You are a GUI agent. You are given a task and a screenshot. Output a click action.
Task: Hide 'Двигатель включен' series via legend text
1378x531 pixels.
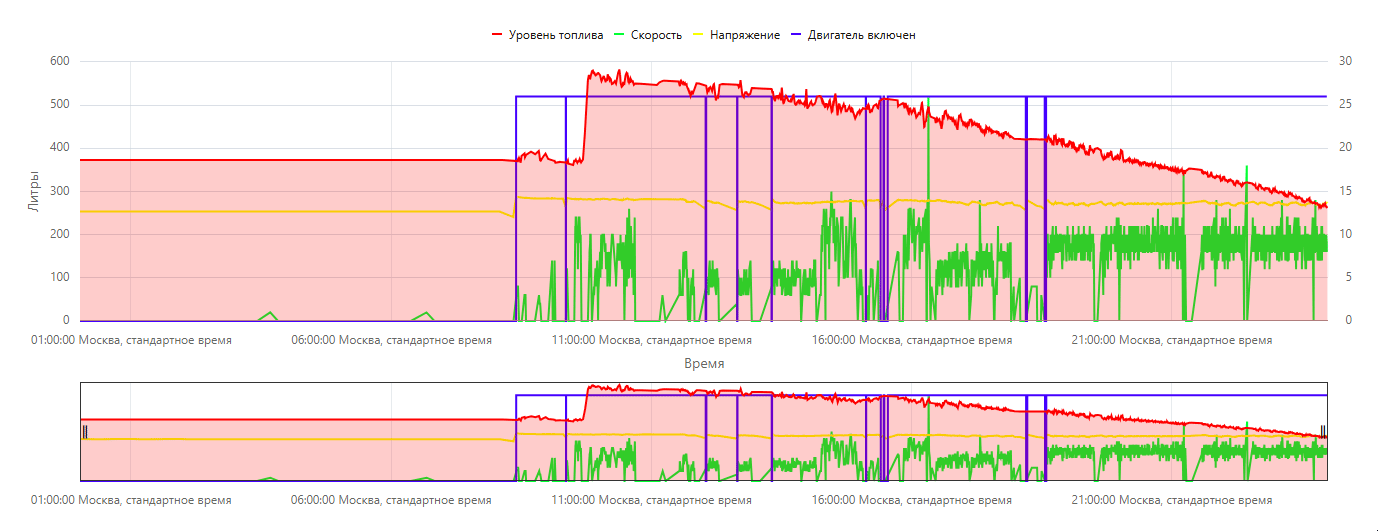click(861, 35)
